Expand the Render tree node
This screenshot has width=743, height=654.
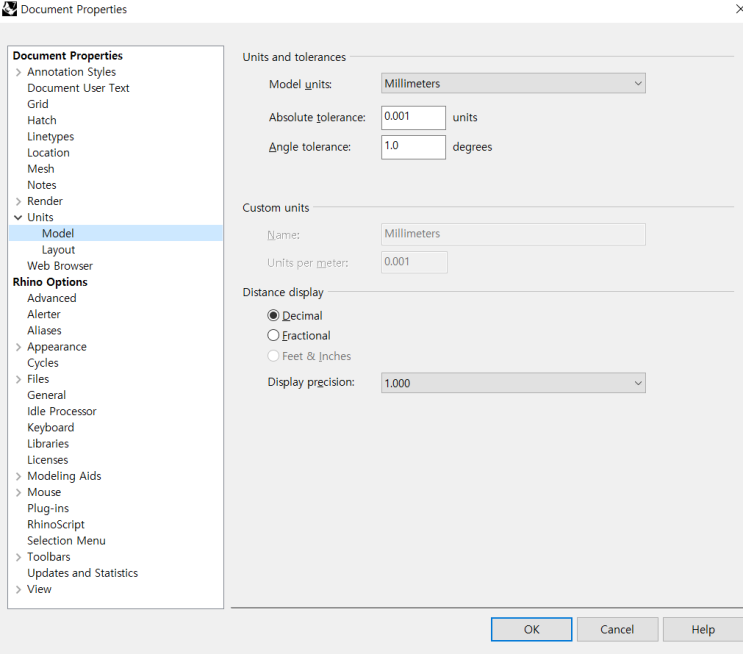18,201
